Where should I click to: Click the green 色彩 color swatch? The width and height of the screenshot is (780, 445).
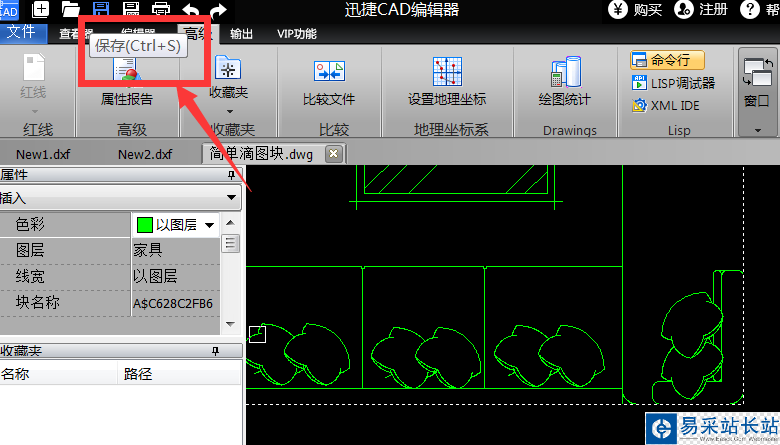click(144, 225)
